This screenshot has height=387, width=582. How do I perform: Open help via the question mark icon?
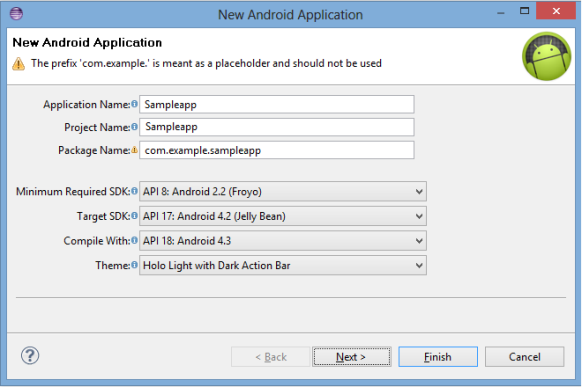point(30,355)
